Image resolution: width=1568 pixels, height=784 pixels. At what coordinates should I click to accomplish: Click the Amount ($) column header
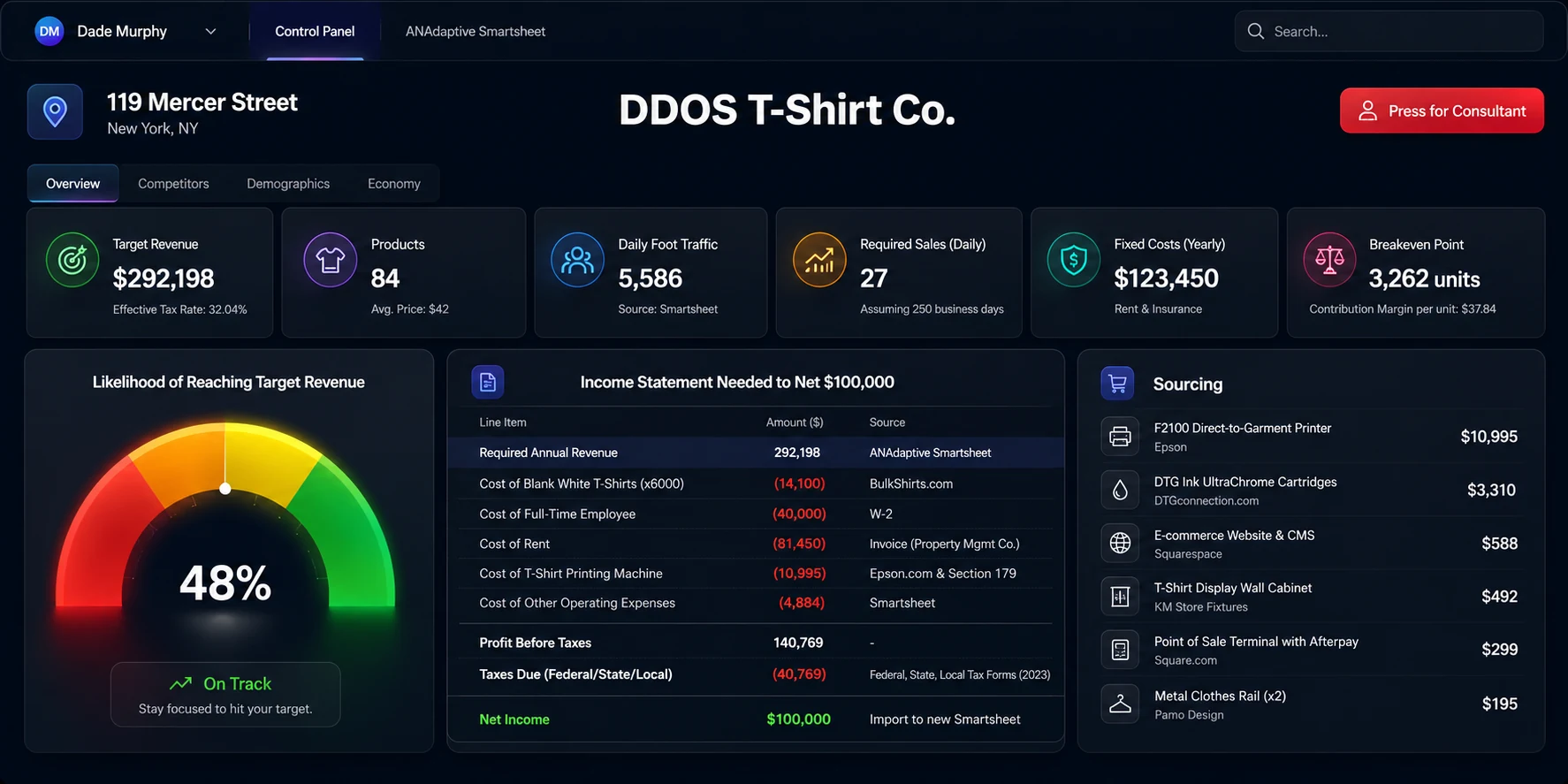pos(795,422)
